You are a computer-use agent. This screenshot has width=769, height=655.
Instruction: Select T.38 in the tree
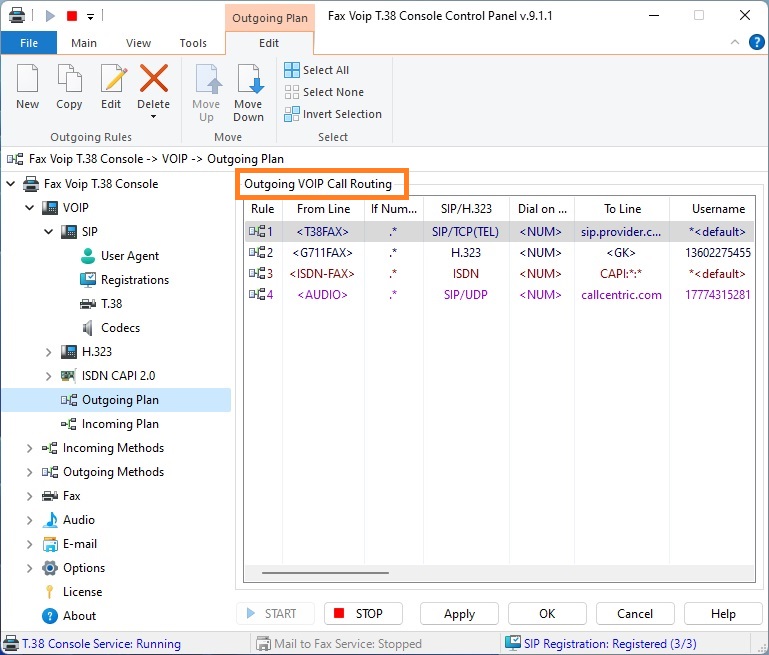click(101, 304)
